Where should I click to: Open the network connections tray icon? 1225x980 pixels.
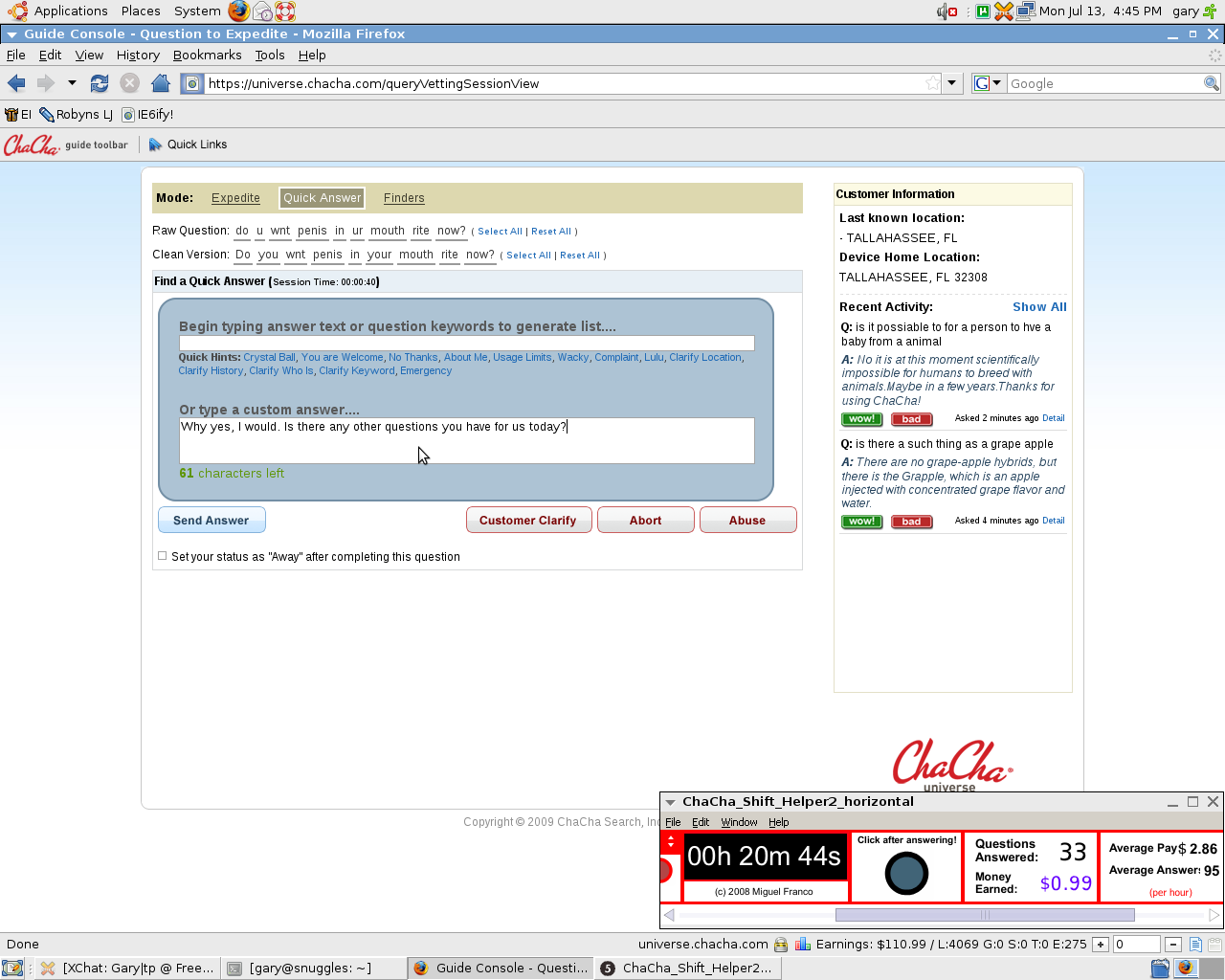(x=1026, y=11)
